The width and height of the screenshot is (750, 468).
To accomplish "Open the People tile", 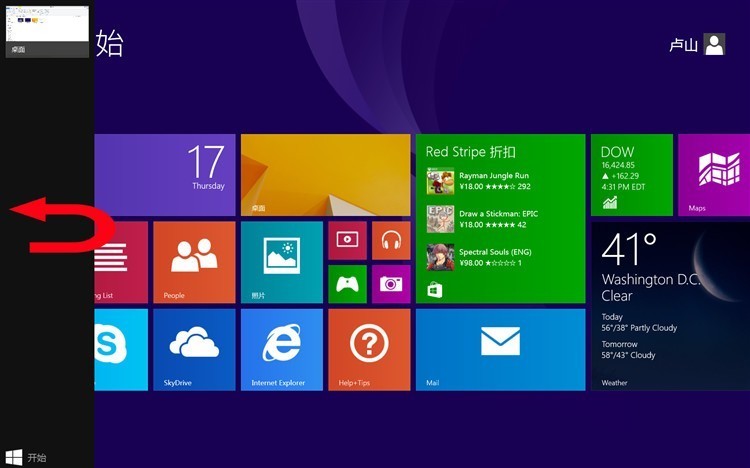I will click(194, 262).
